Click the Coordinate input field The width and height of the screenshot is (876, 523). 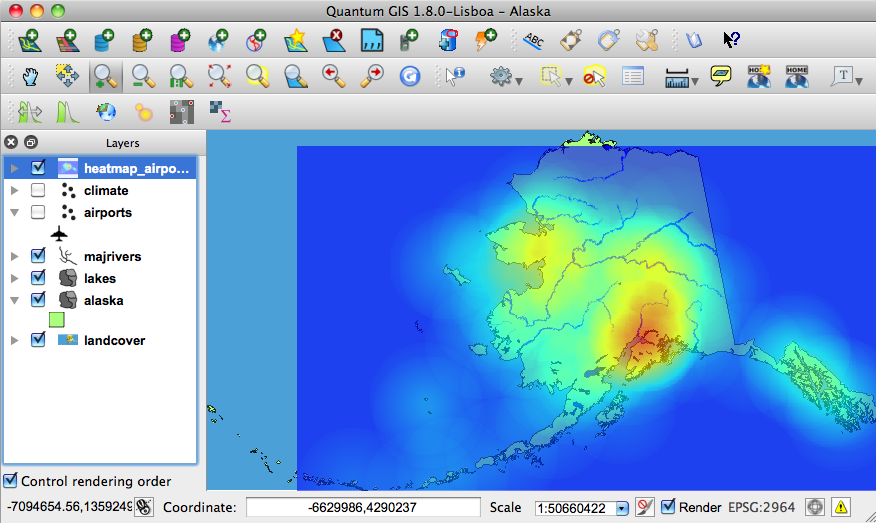(363, 507)
